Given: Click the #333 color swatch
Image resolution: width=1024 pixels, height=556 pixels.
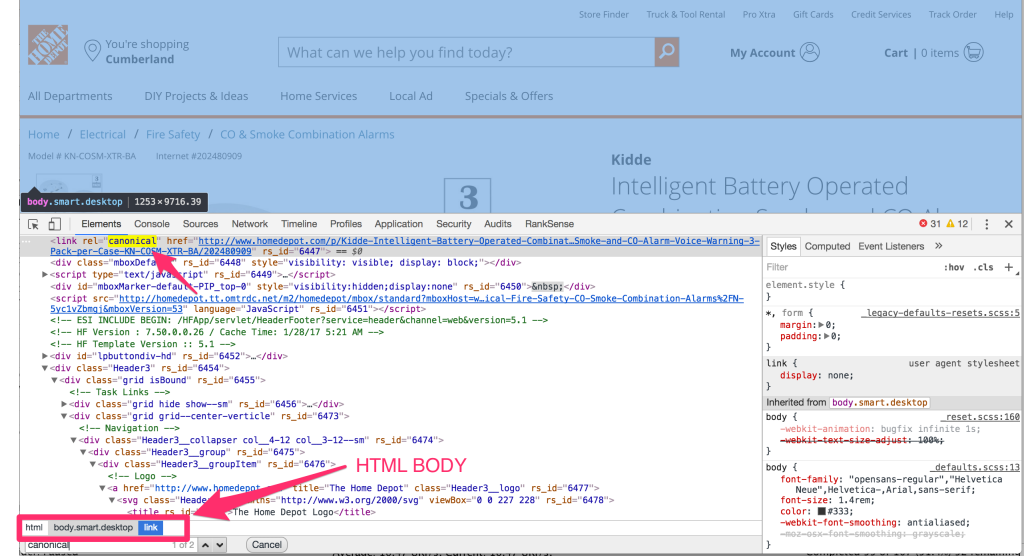Looking at the screenshot, I should (822, 511).
